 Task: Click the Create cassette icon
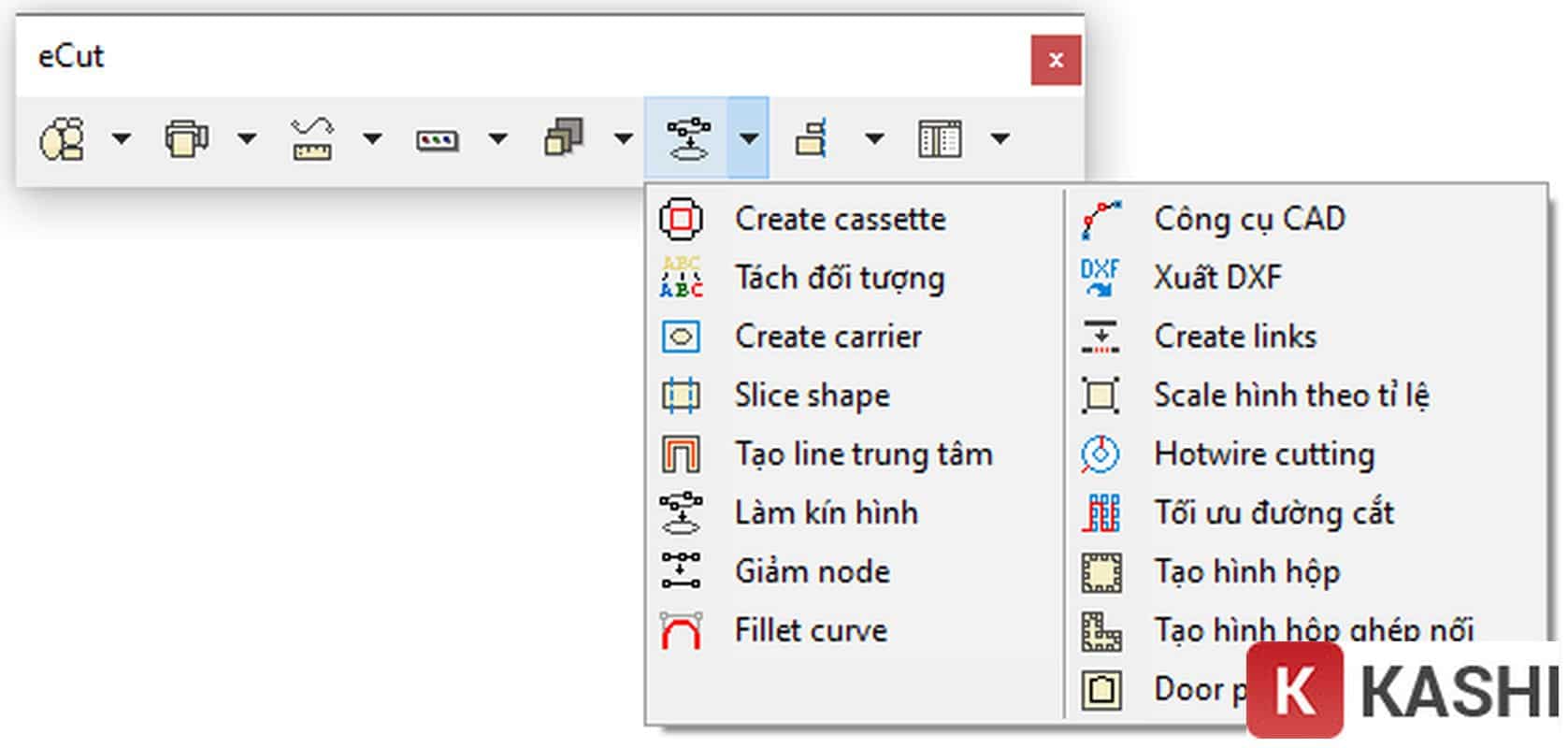pos(681,219)
